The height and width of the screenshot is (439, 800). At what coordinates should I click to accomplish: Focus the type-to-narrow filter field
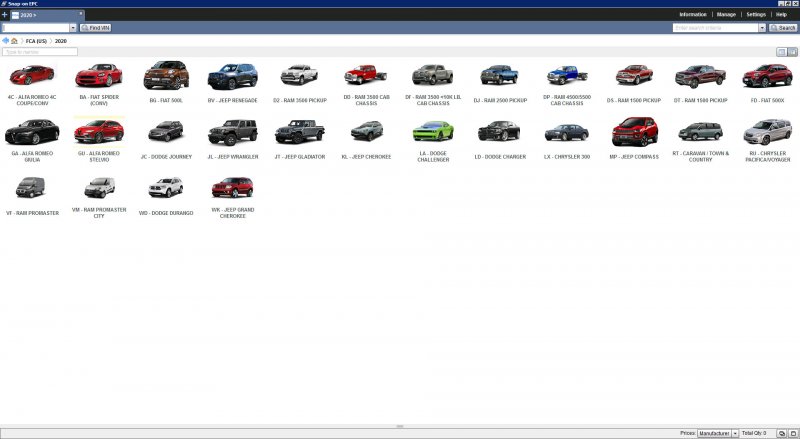[x=40, y=52]
